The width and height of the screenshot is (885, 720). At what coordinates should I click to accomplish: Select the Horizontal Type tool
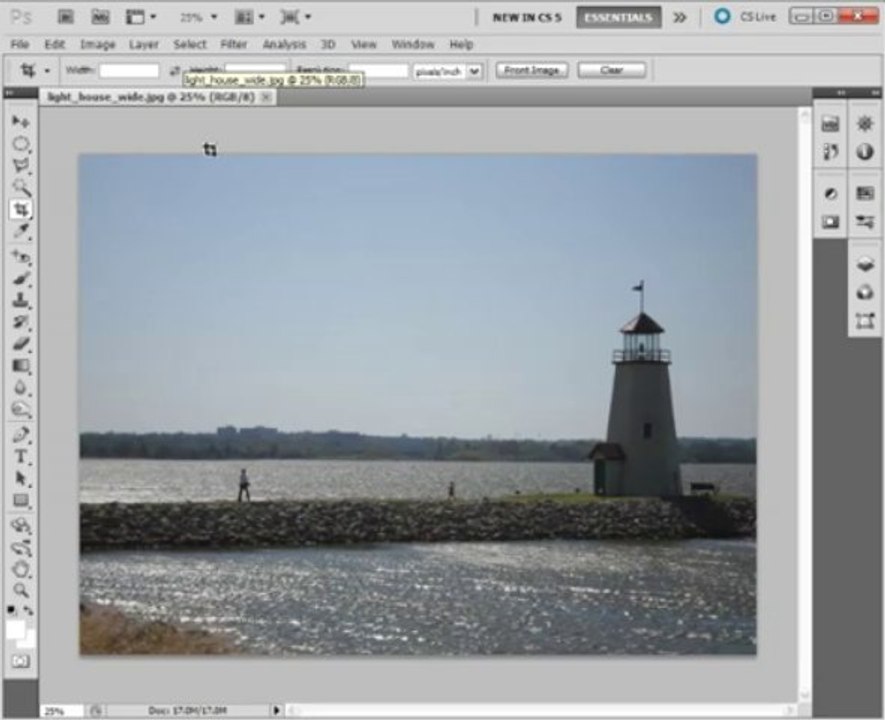21,456
